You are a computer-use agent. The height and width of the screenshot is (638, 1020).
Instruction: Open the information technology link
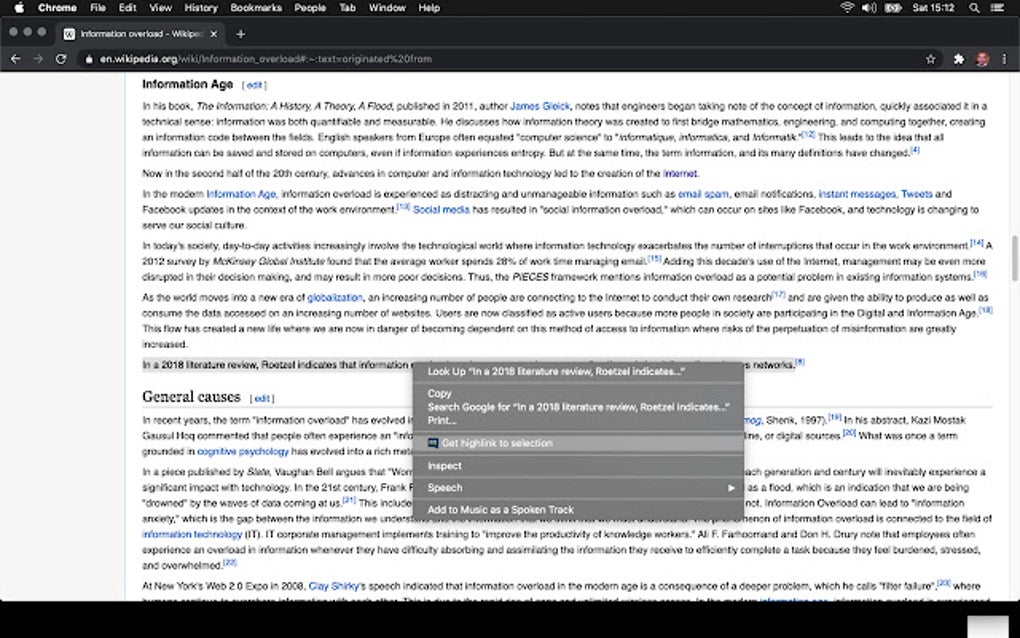tap(192, 534)
